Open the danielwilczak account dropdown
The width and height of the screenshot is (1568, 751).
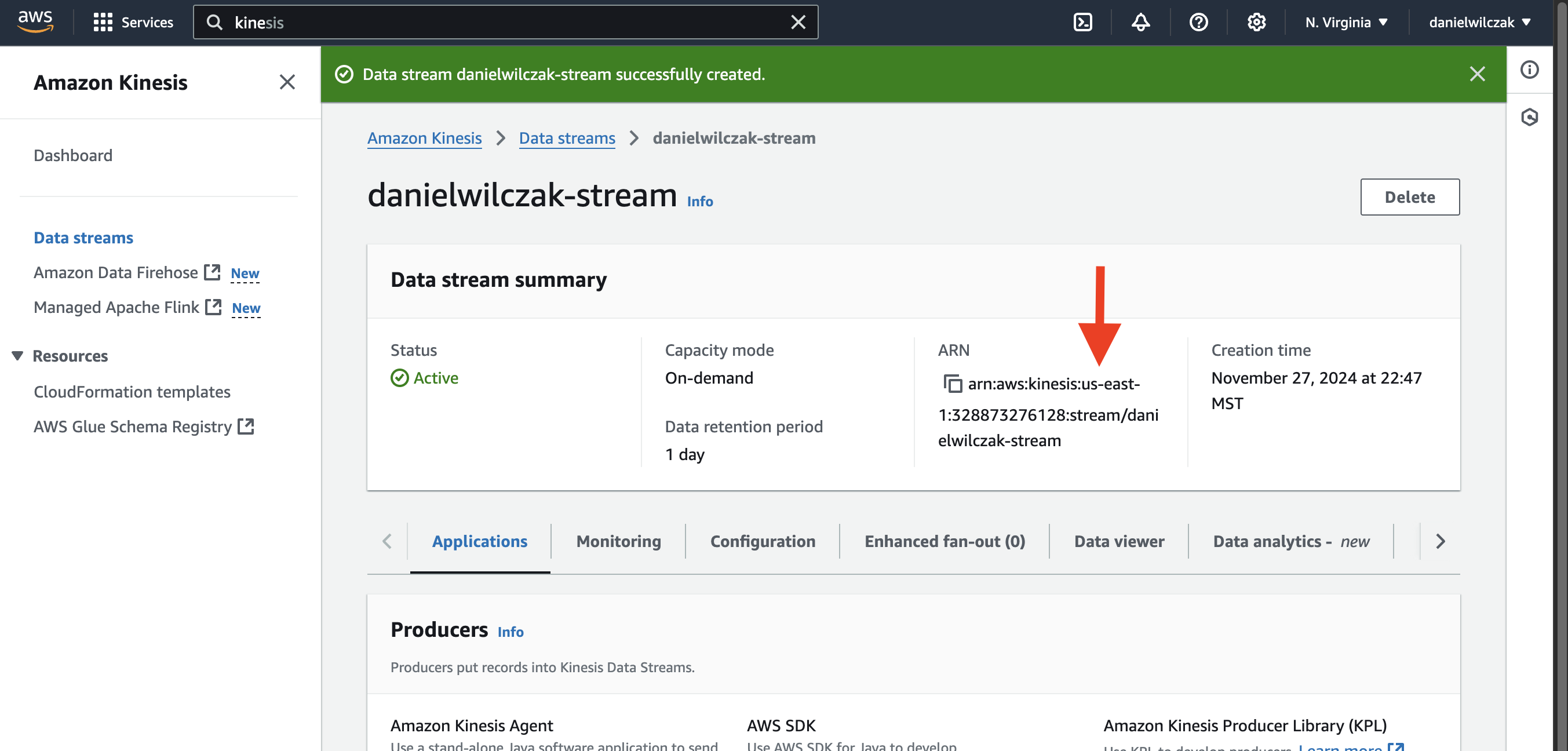coord(1479,23)
